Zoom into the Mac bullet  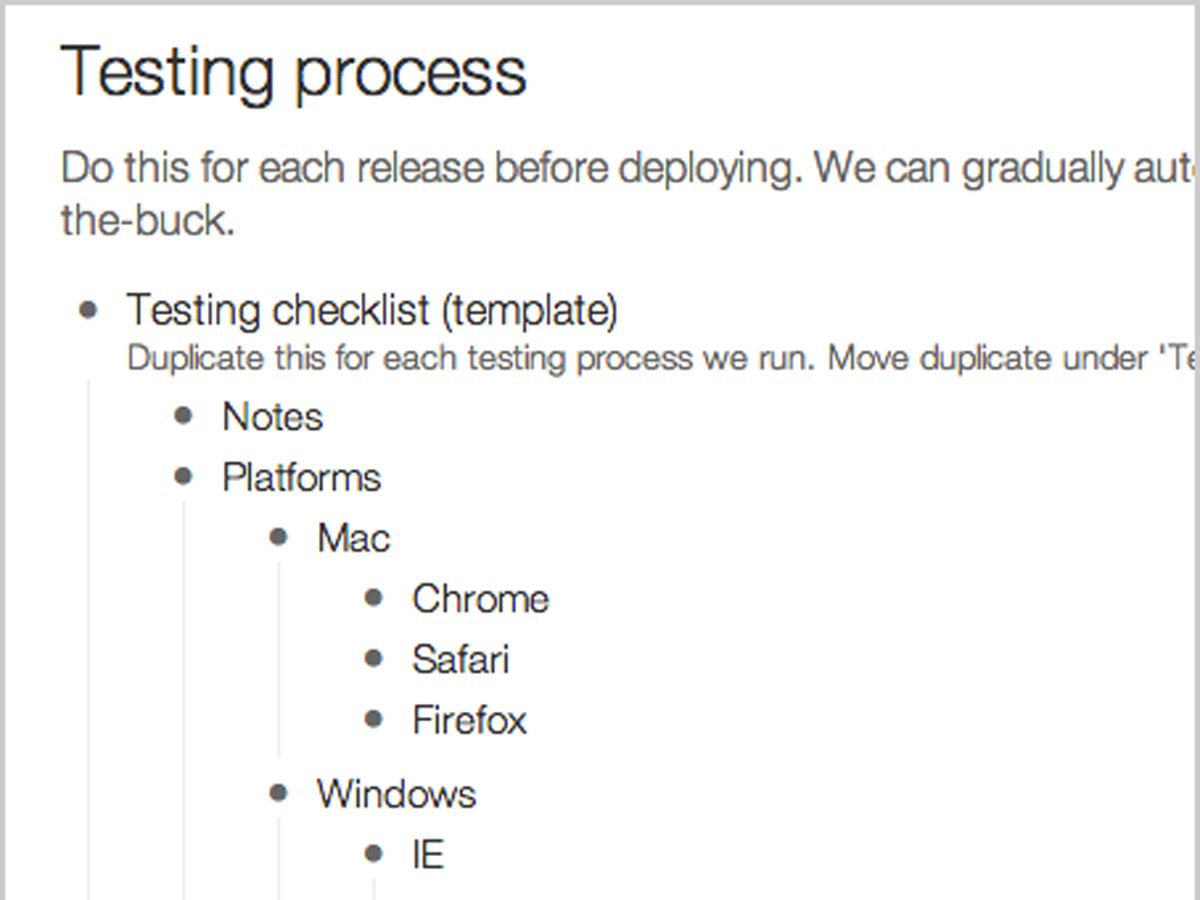[279, 538]
